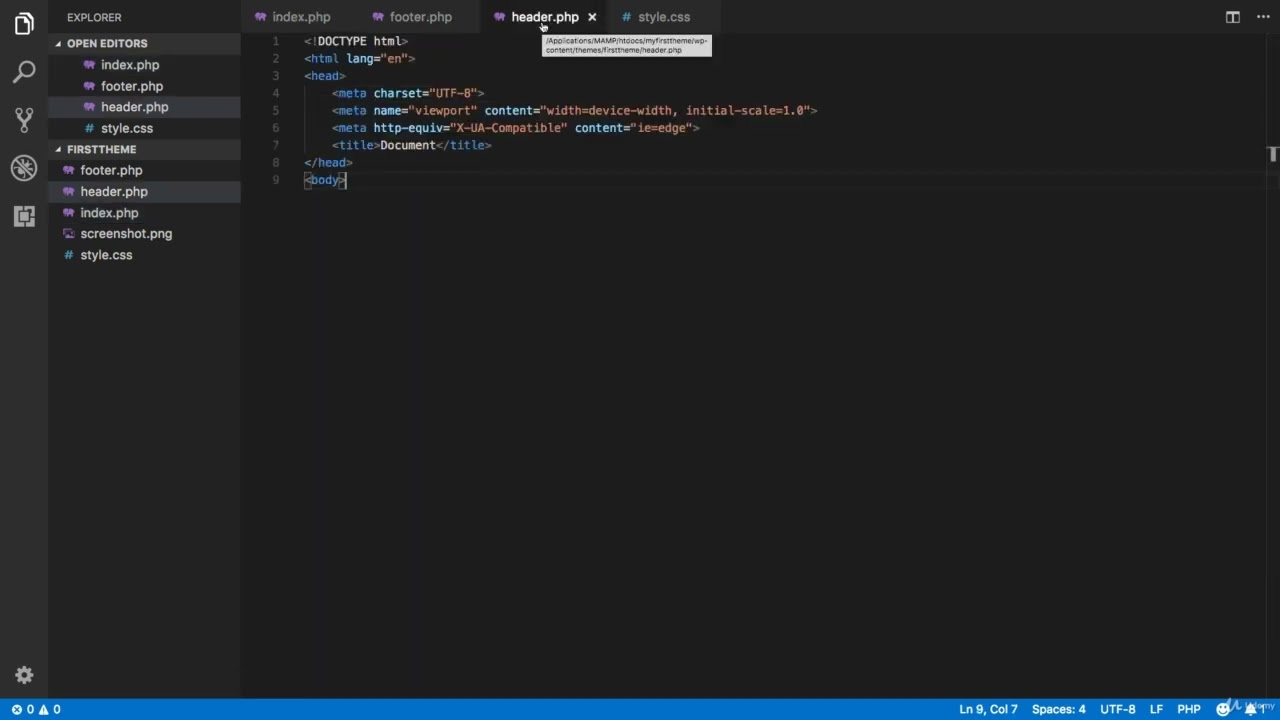This screenshot has height=720, width=1280.
Task: Open the Manage gear icon
Action: pos(24,675)
